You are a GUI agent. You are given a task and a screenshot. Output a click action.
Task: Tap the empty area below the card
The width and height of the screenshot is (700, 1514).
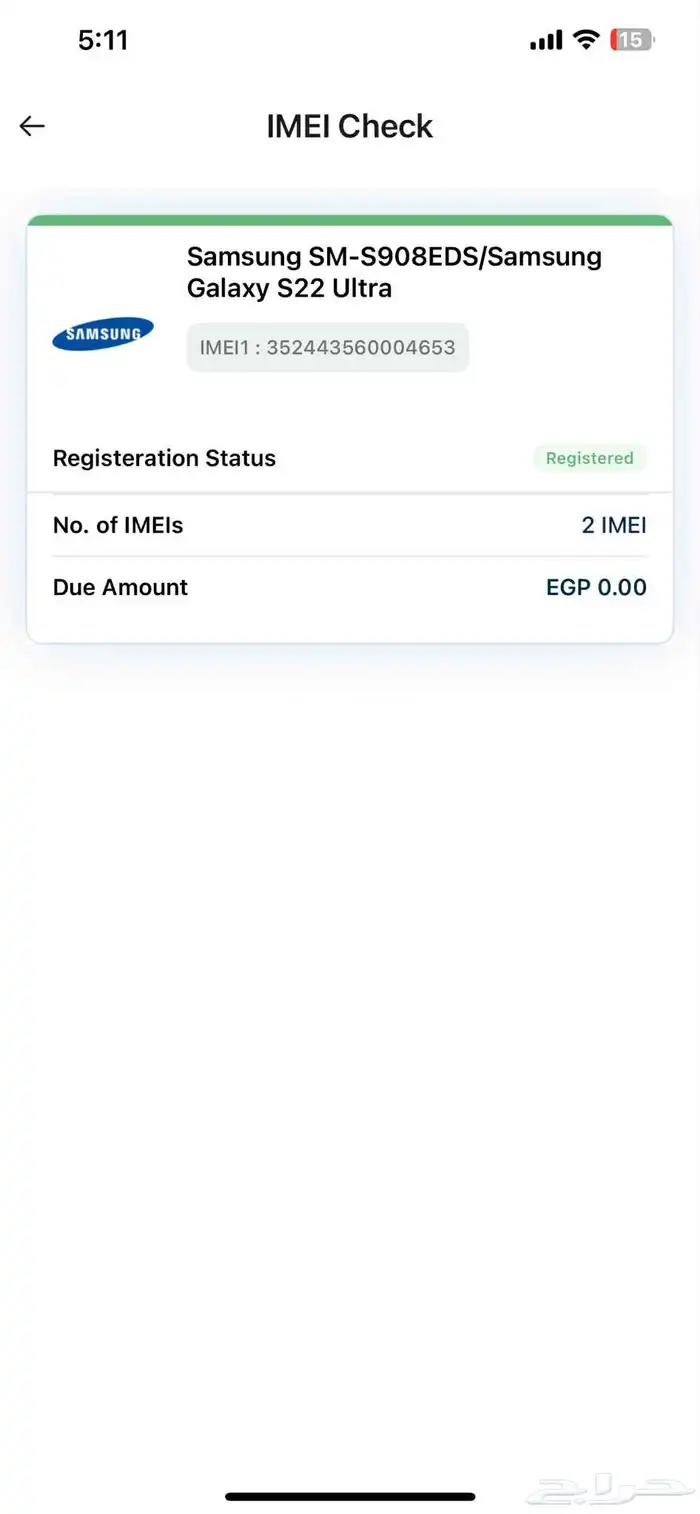[350, 1000]
